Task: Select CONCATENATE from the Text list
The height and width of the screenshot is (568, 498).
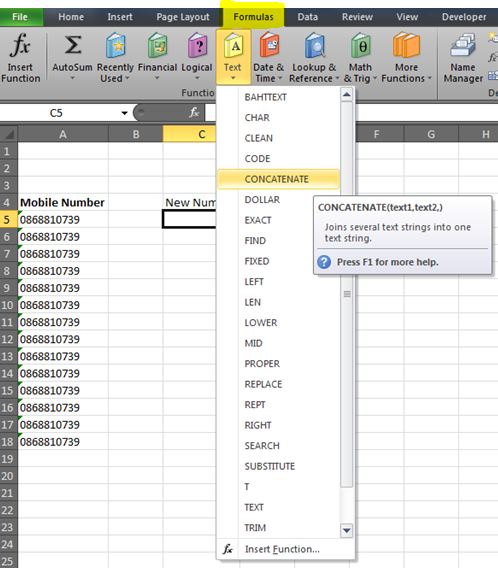Action: coord(278,179)
